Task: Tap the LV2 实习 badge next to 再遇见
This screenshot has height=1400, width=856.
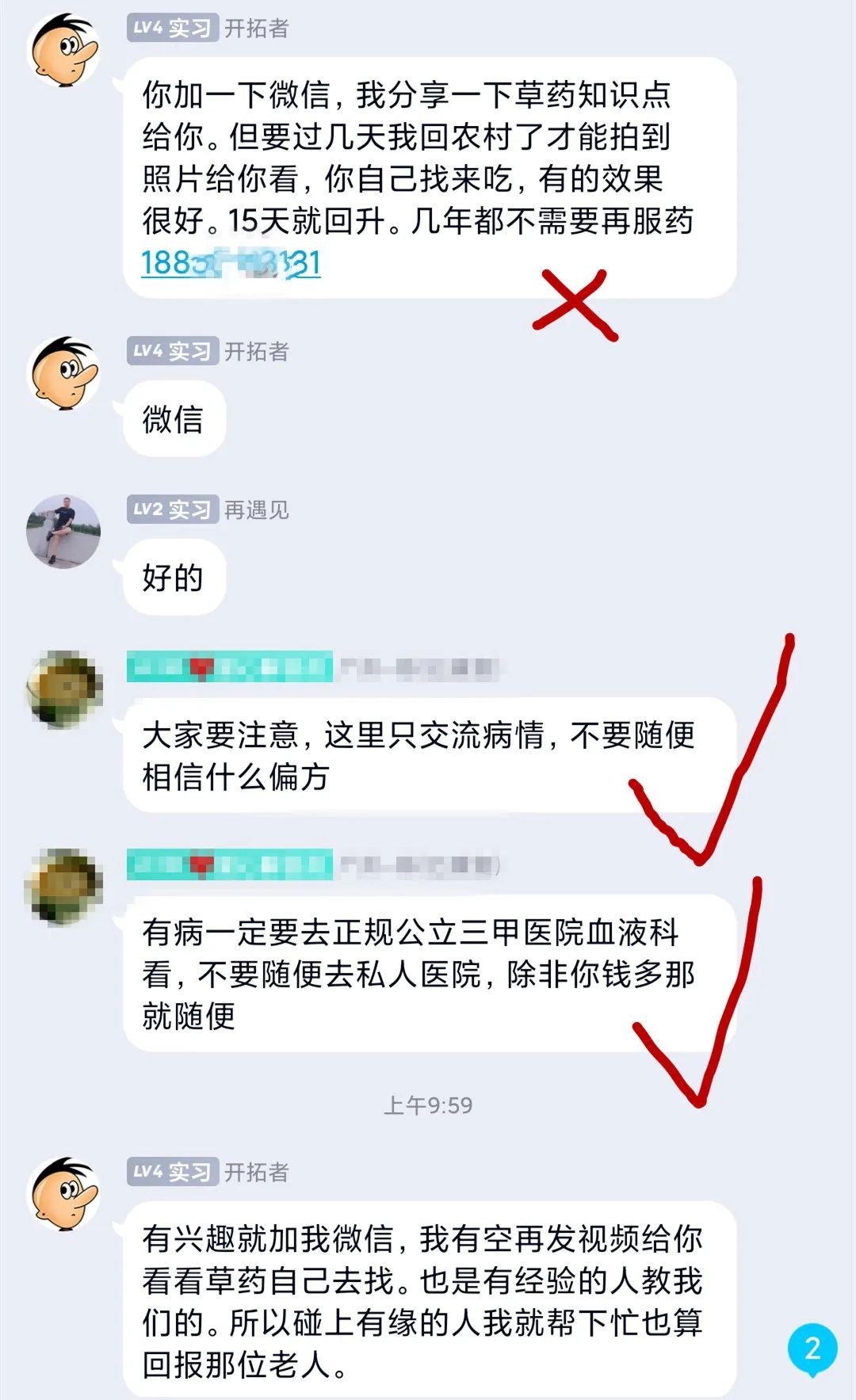Action: point(172,509)
